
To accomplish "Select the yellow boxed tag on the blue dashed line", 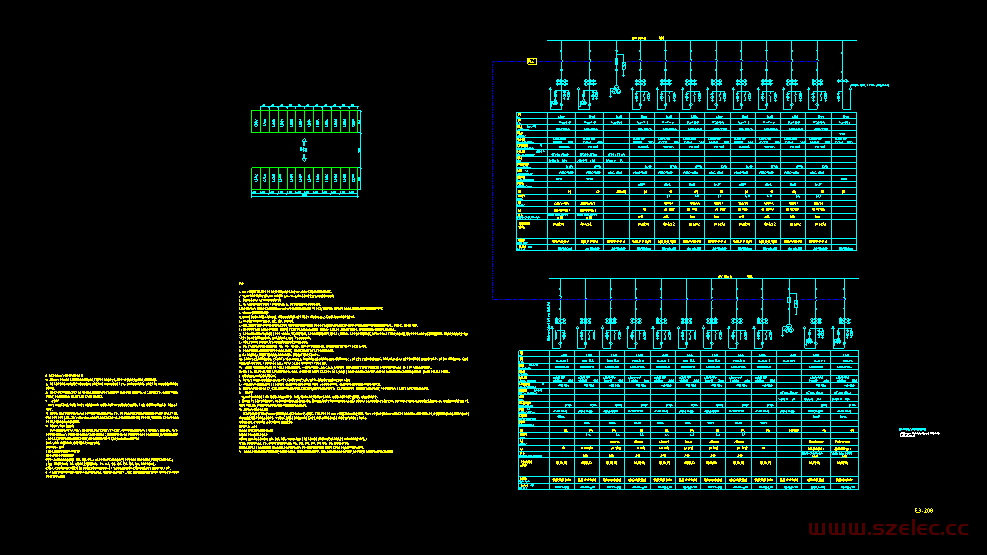I will tap(532, 61).
